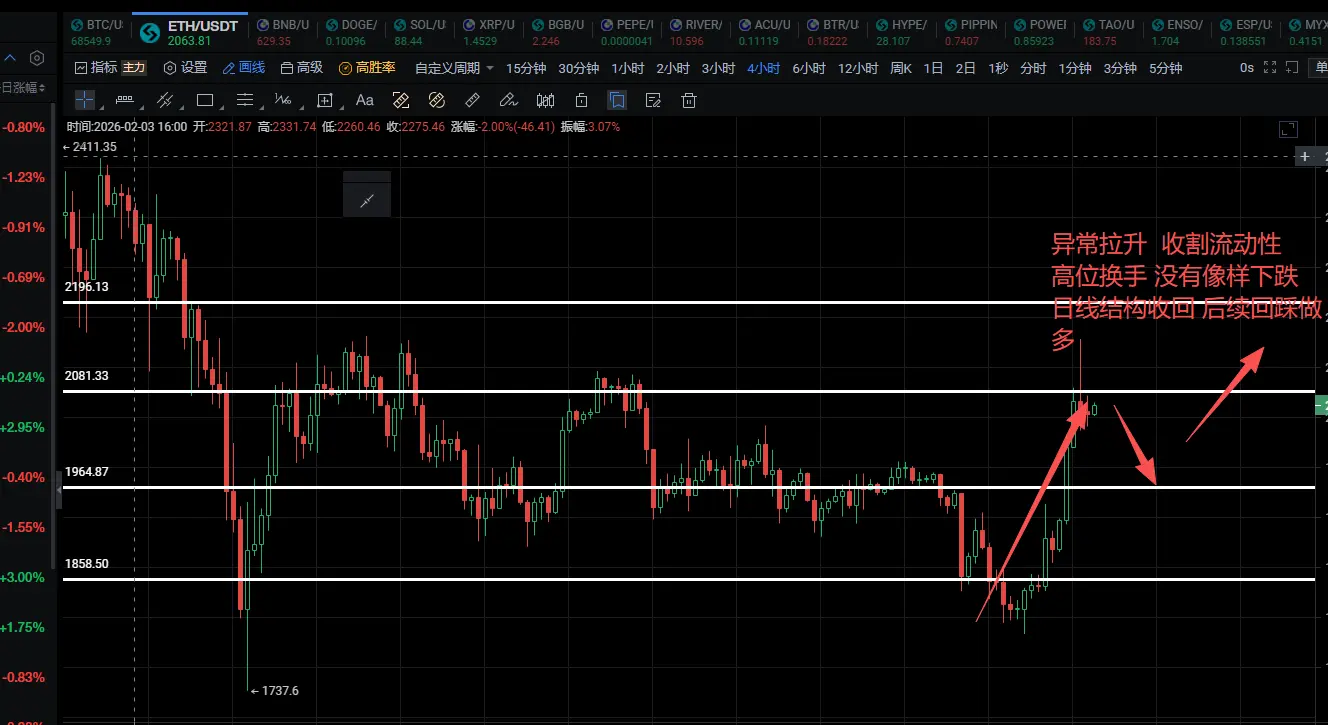Switch to the 1秒 timeframe
Screen dimensions: 1328x725
pos(998,68)
